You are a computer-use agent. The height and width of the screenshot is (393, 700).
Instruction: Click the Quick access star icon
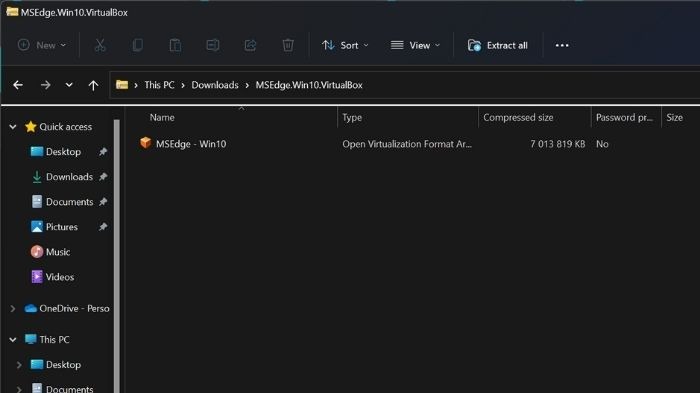coord(30,127)
